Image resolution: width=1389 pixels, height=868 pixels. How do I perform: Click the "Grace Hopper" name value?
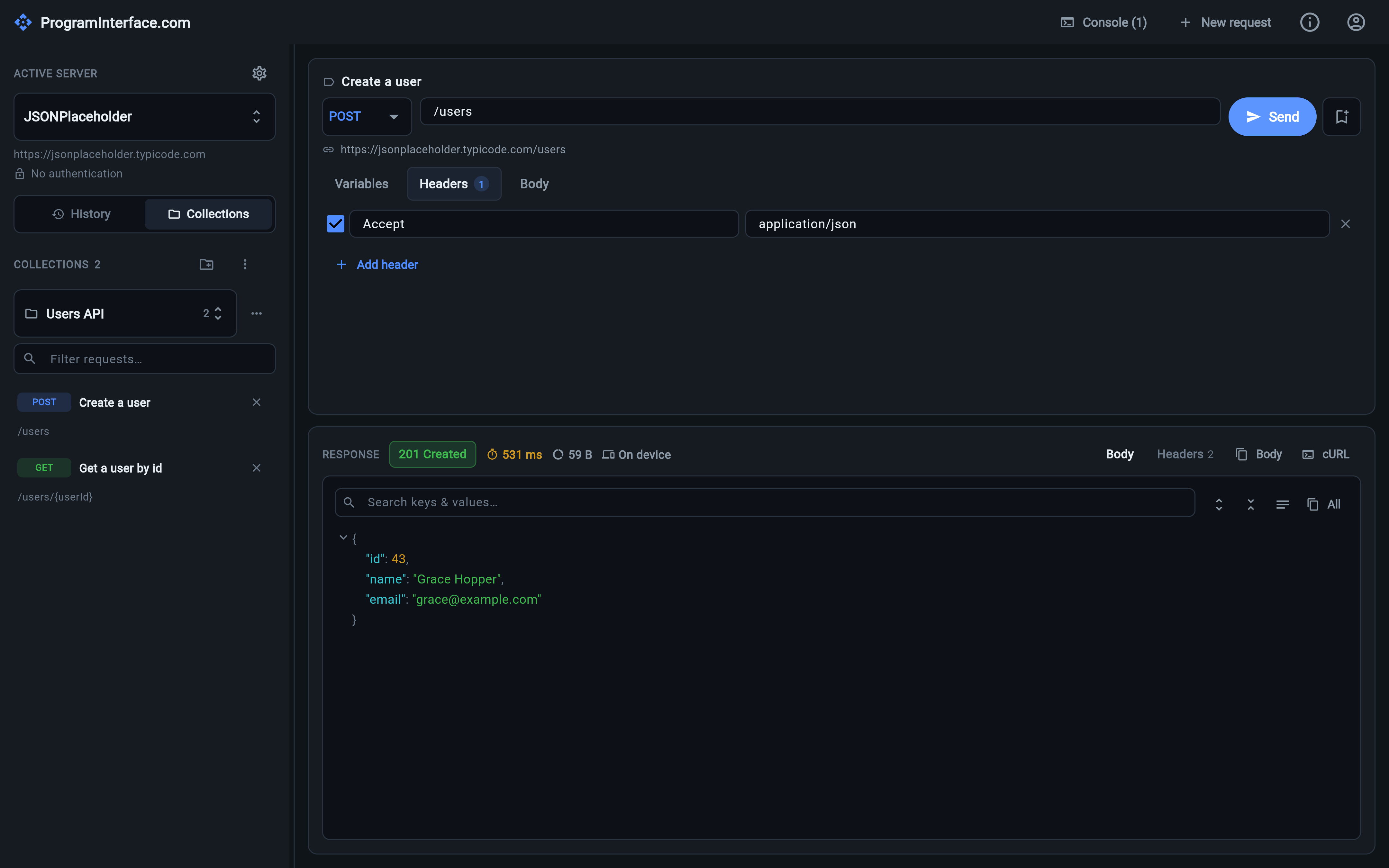click(x=457, y=579)
